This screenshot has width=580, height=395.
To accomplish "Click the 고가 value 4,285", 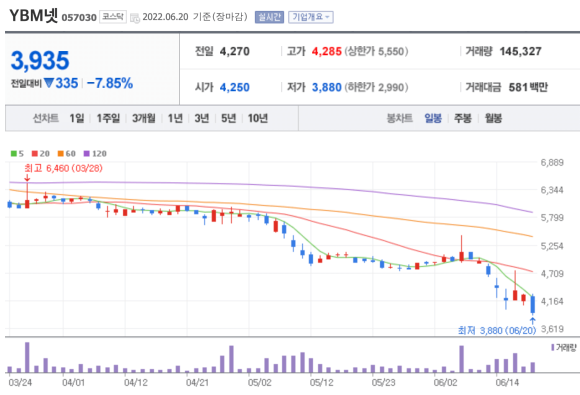I will click(x=326, y=51).
